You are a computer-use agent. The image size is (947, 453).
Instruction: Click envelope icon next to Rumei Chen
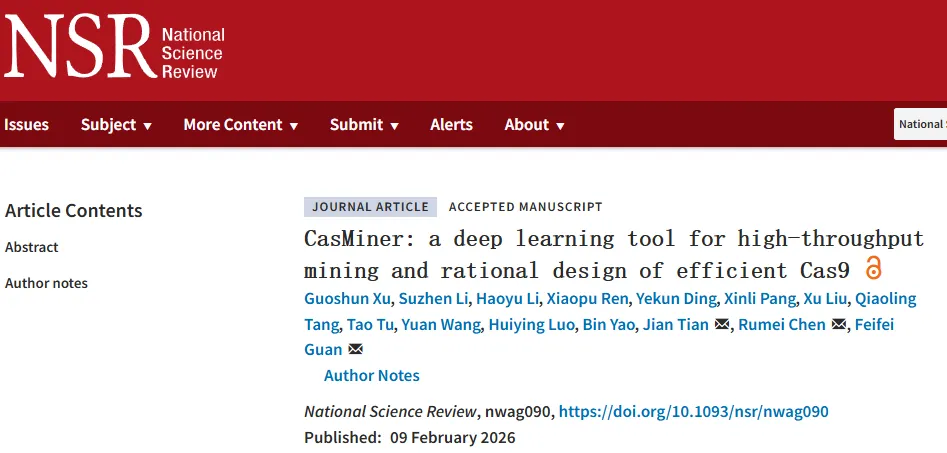[x=839, y=324]
